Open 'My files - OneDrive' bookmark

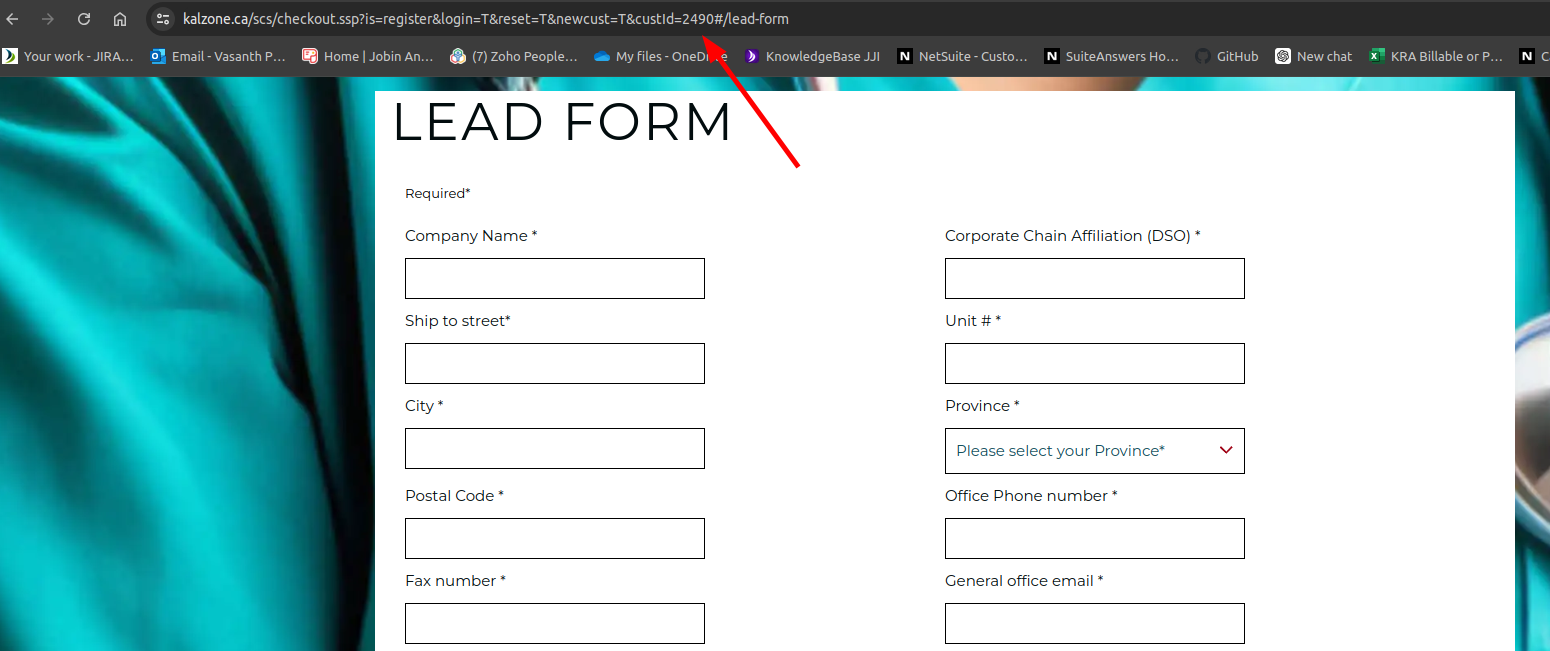(660, 57)
